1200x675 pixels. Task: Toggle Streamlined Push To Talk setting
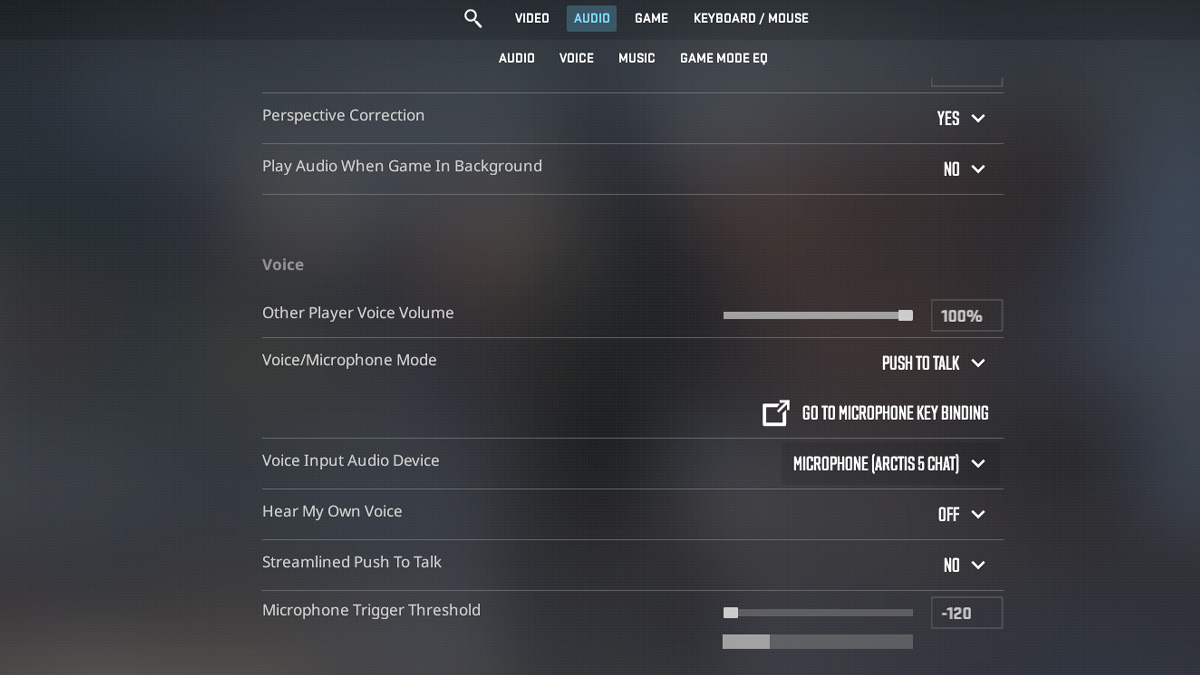(x=964, y=565)
